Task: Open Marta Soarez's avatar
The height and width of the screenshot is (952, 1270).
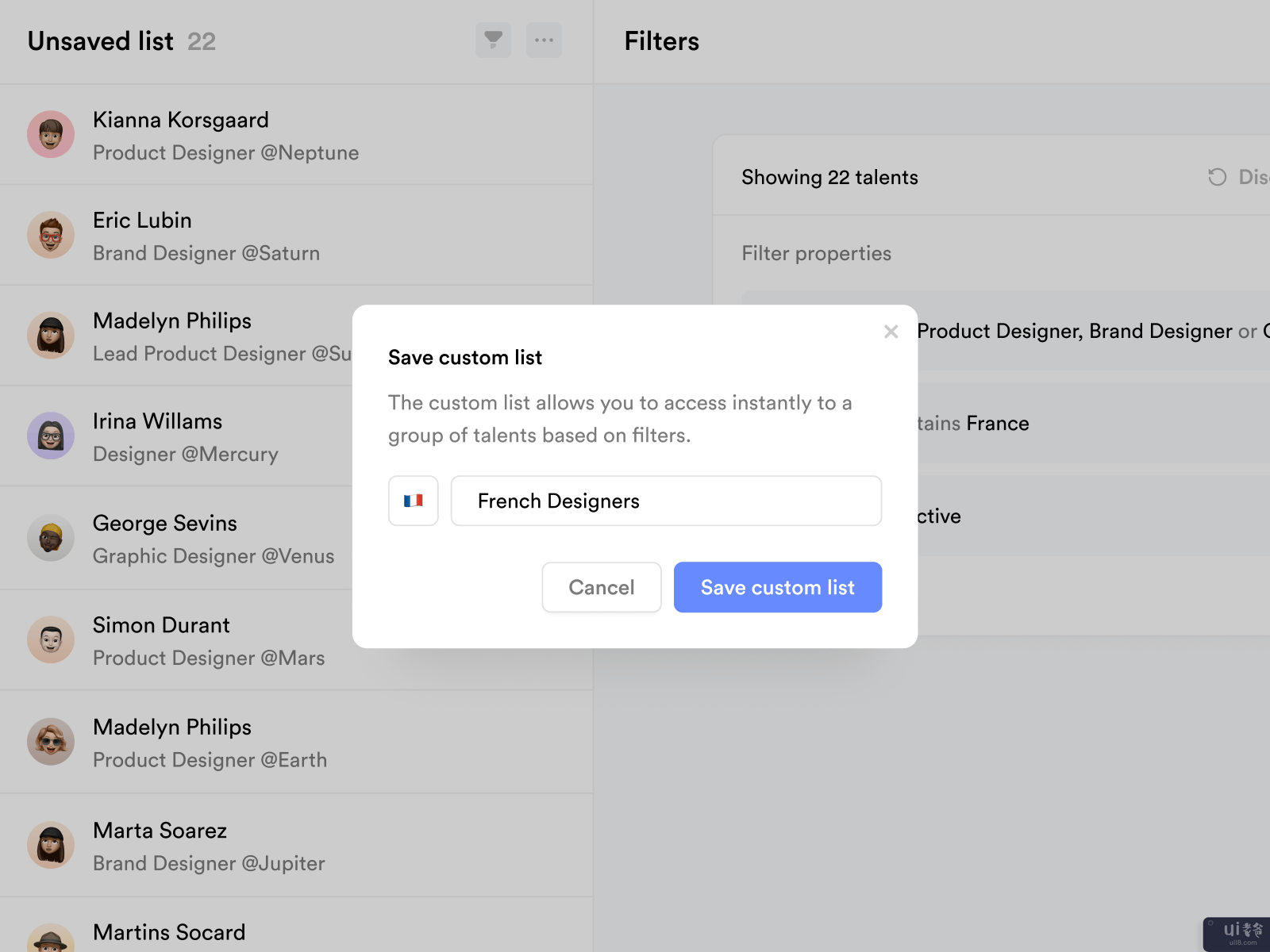Action: [x=51, y=845]
